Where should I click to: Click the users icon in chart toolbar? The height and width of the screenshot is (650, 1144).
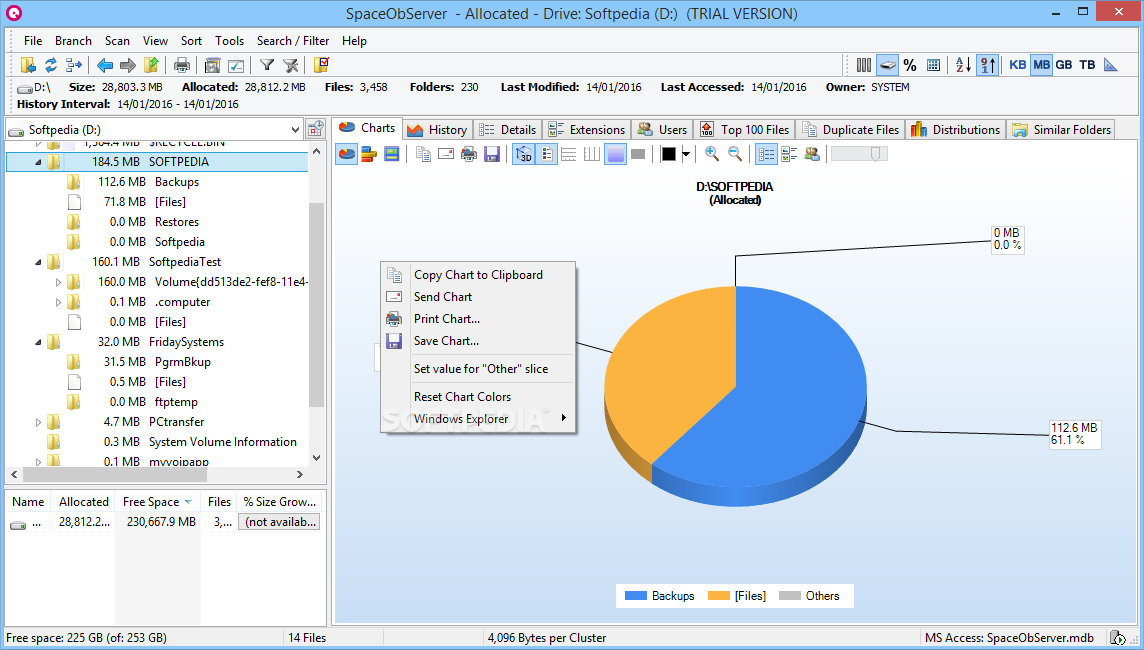click(812, 154)
